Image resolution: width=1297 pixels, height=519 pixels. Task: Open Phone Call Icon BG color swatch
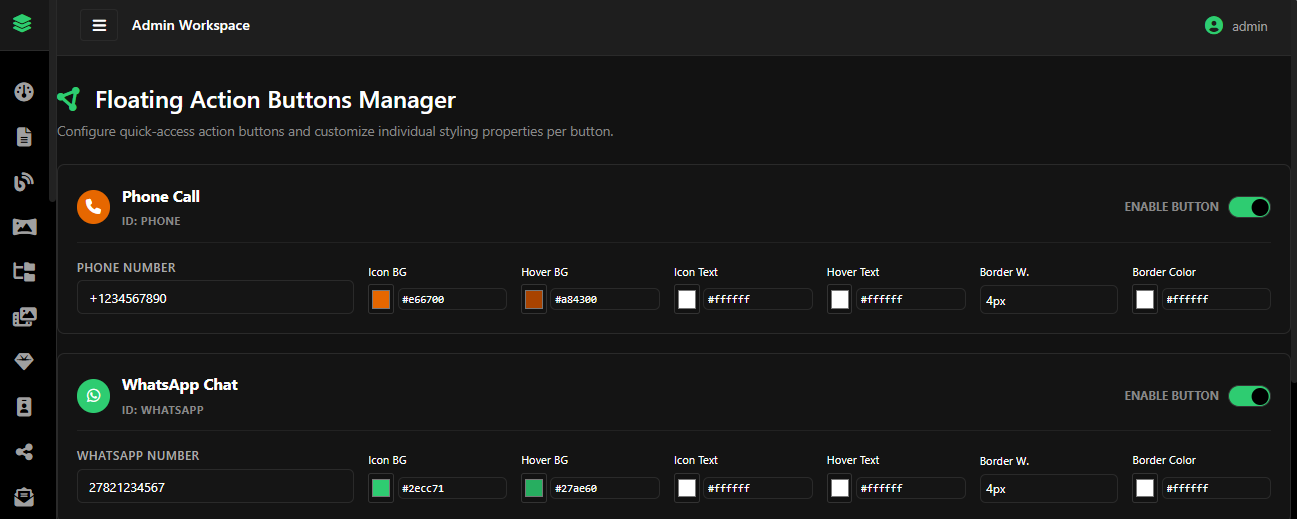tap(381, 299)
